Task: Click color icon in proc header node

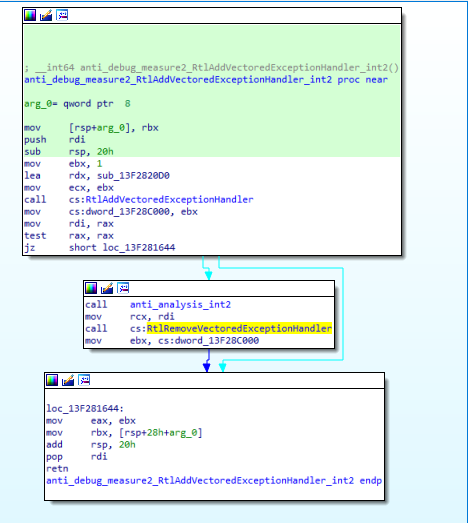Action: click(30, 15)
